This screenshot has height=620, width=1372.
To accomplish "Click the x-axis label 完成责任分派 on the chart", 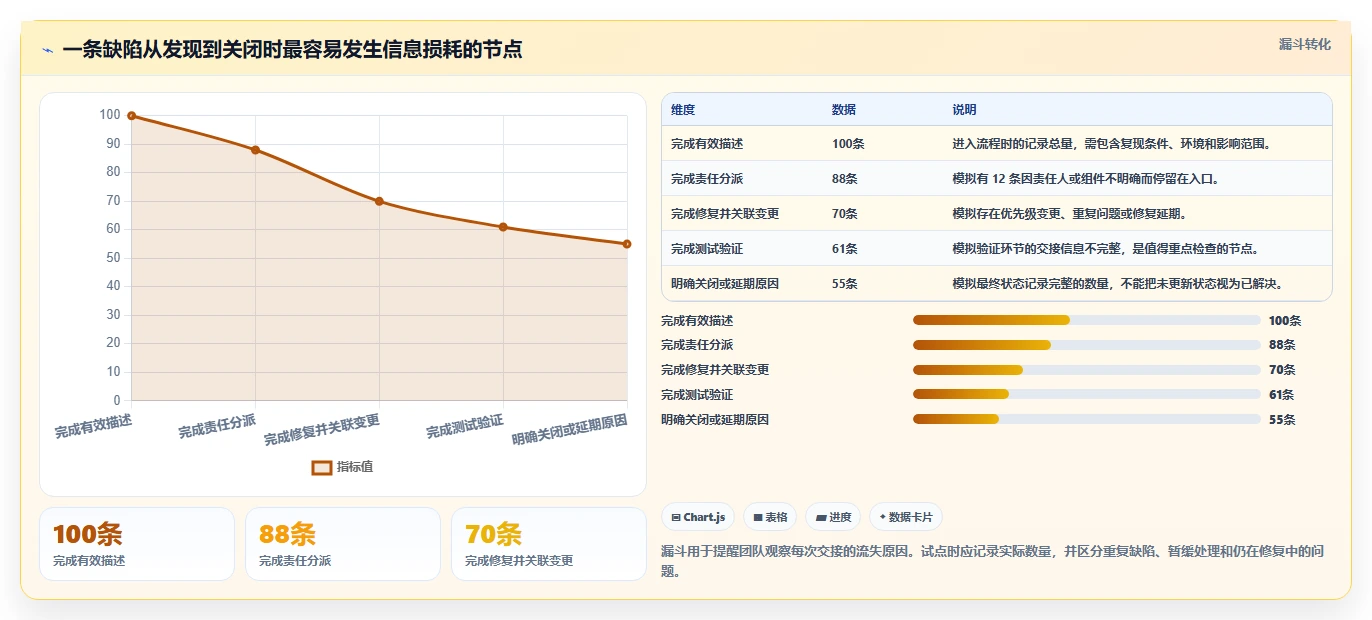I will click(217, 425).
